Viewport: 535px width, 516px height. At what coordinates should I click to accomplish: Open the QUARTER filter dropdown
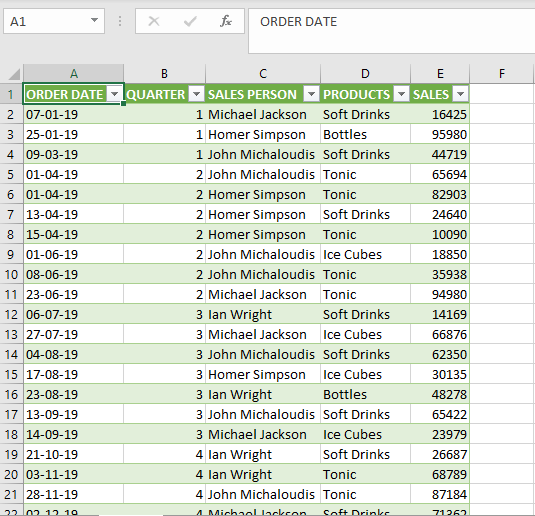pyautogui.click(x=197, y=94)
